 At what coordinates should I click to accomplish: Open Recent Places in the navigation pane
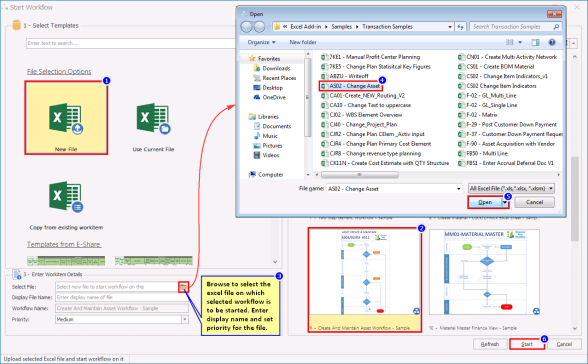point(275,78)
